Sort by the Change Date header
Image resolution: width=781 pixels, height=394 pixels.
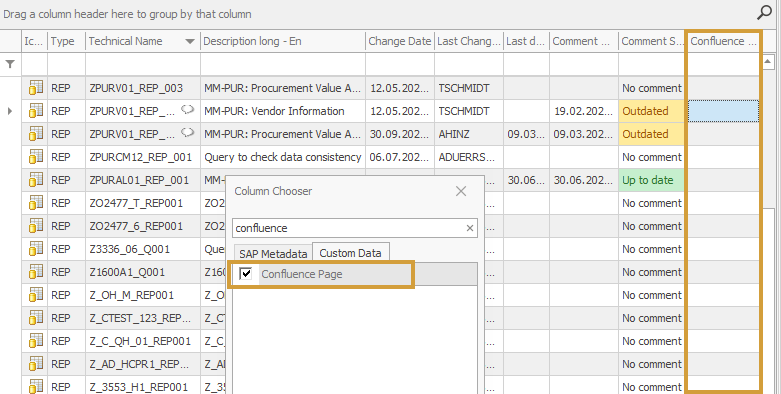click(399, 41)
